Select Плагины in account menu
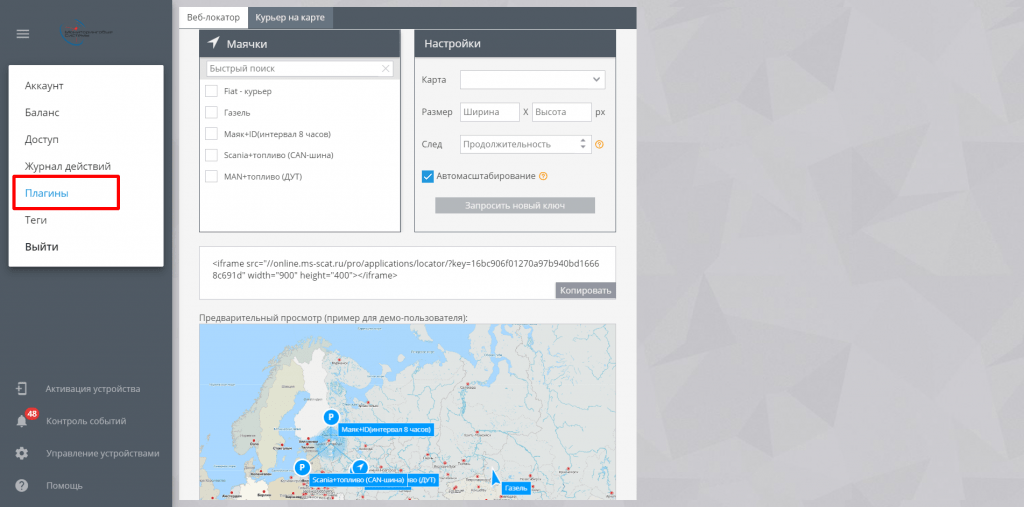The image size is (1024, 507). (47, 193)
